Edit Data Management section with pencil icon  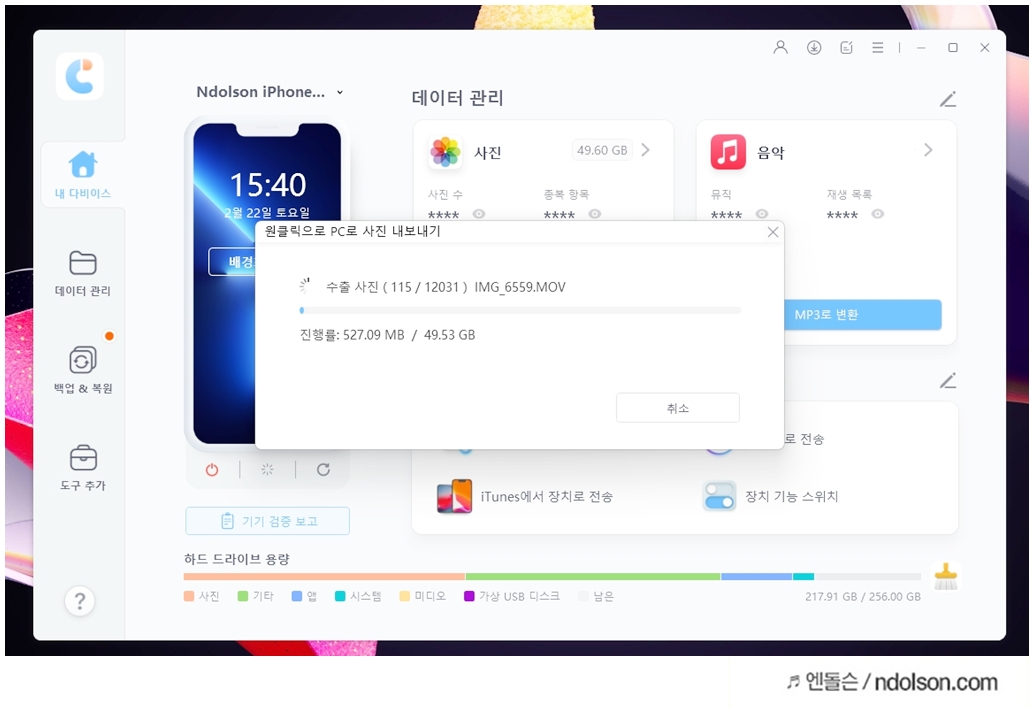pyautogui.click(x=948, y=100)
